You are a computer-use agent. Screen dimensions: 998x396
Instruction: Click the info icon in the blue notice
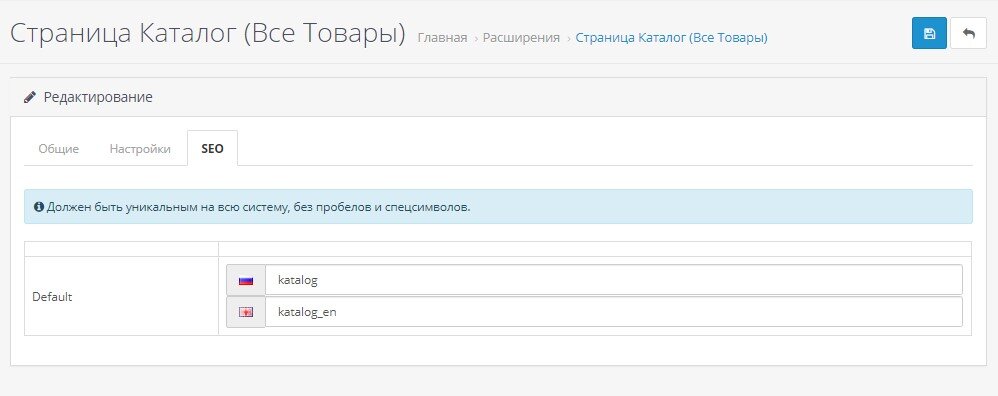39,207
